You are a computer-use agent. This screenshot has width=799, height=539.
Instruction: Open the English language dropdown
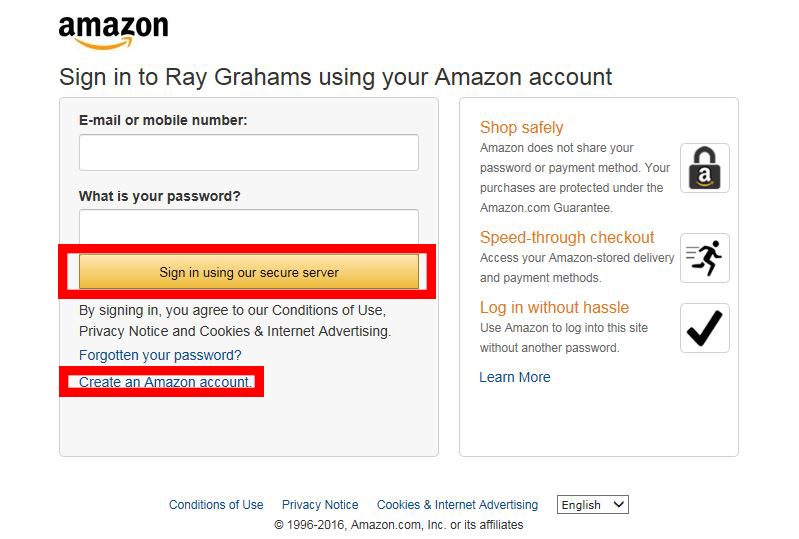(x=593, y=504)
